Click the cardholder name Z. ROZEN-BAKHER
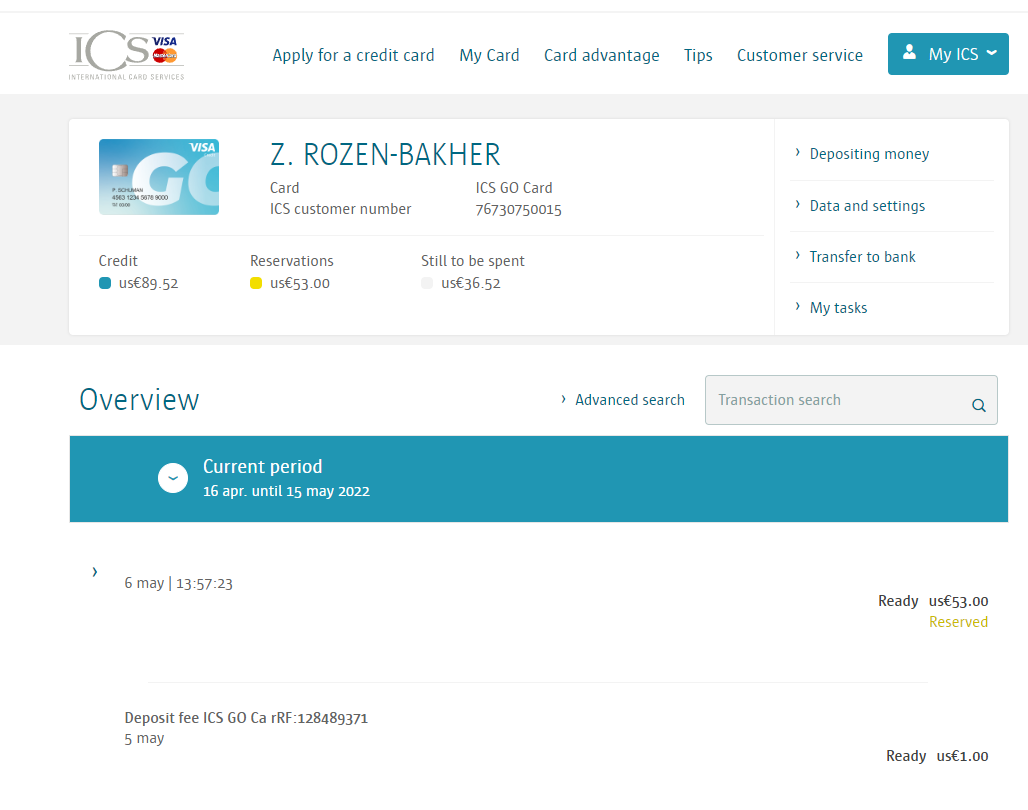The height and width of the screenshot is (810, 1028). click(386, 155)
